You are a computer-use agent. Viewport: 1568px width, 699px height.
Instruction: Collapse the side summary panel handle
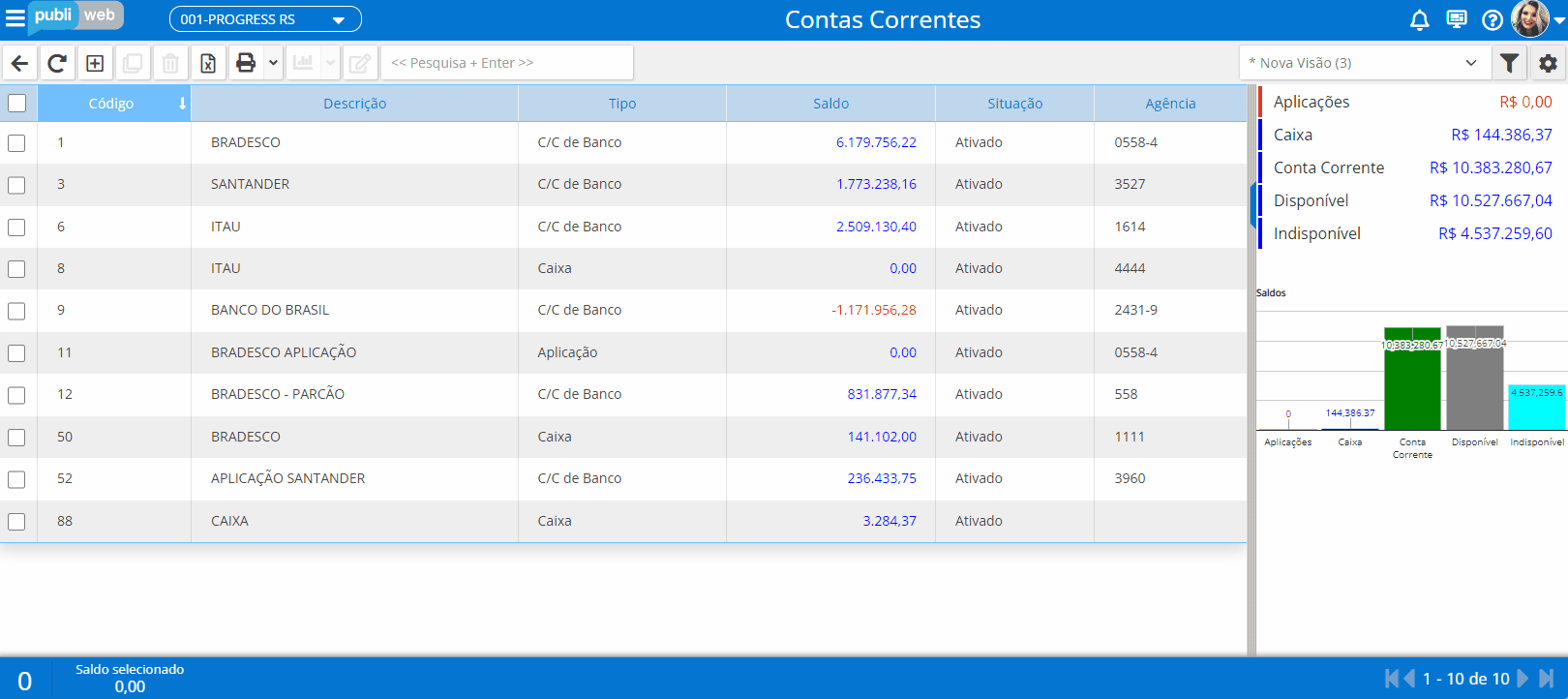tap(1252, 204)
